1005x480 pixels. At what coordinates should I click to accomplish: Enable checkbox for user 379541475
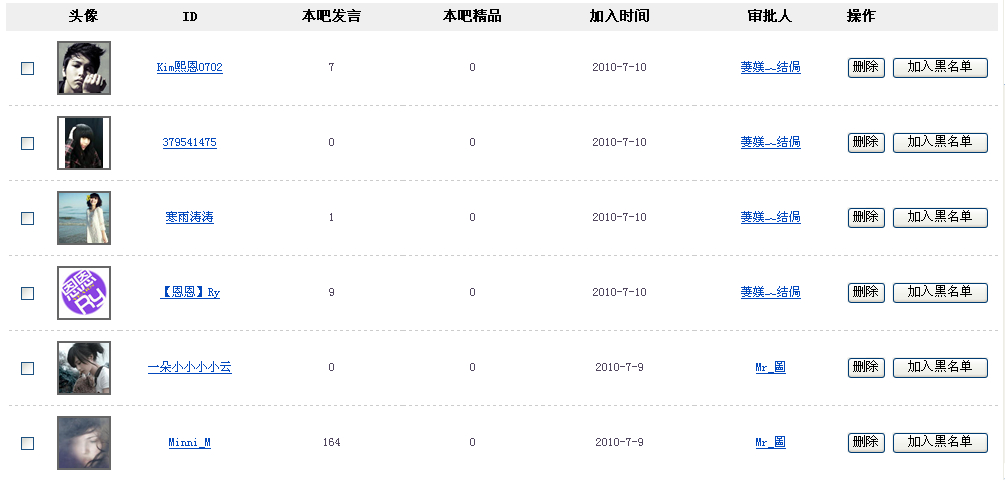coord(28,144)
